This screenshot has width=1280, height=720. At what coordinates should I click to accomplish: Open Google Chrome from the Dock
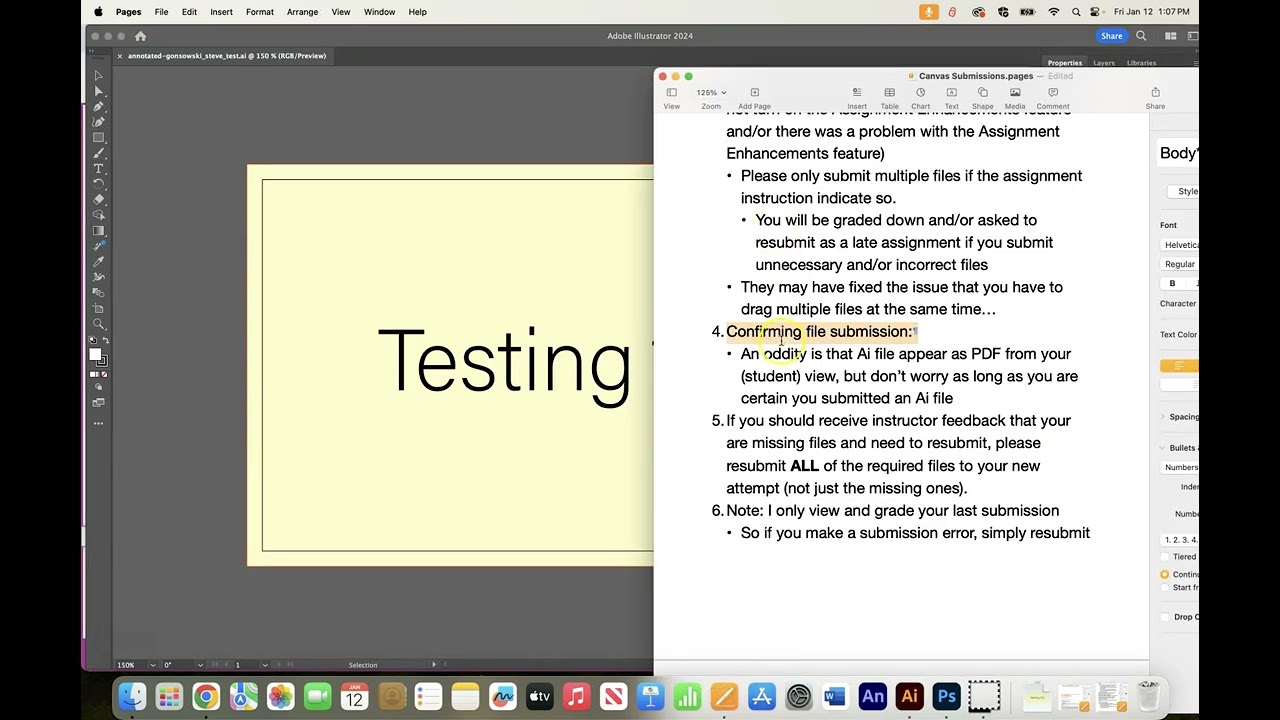206,697
